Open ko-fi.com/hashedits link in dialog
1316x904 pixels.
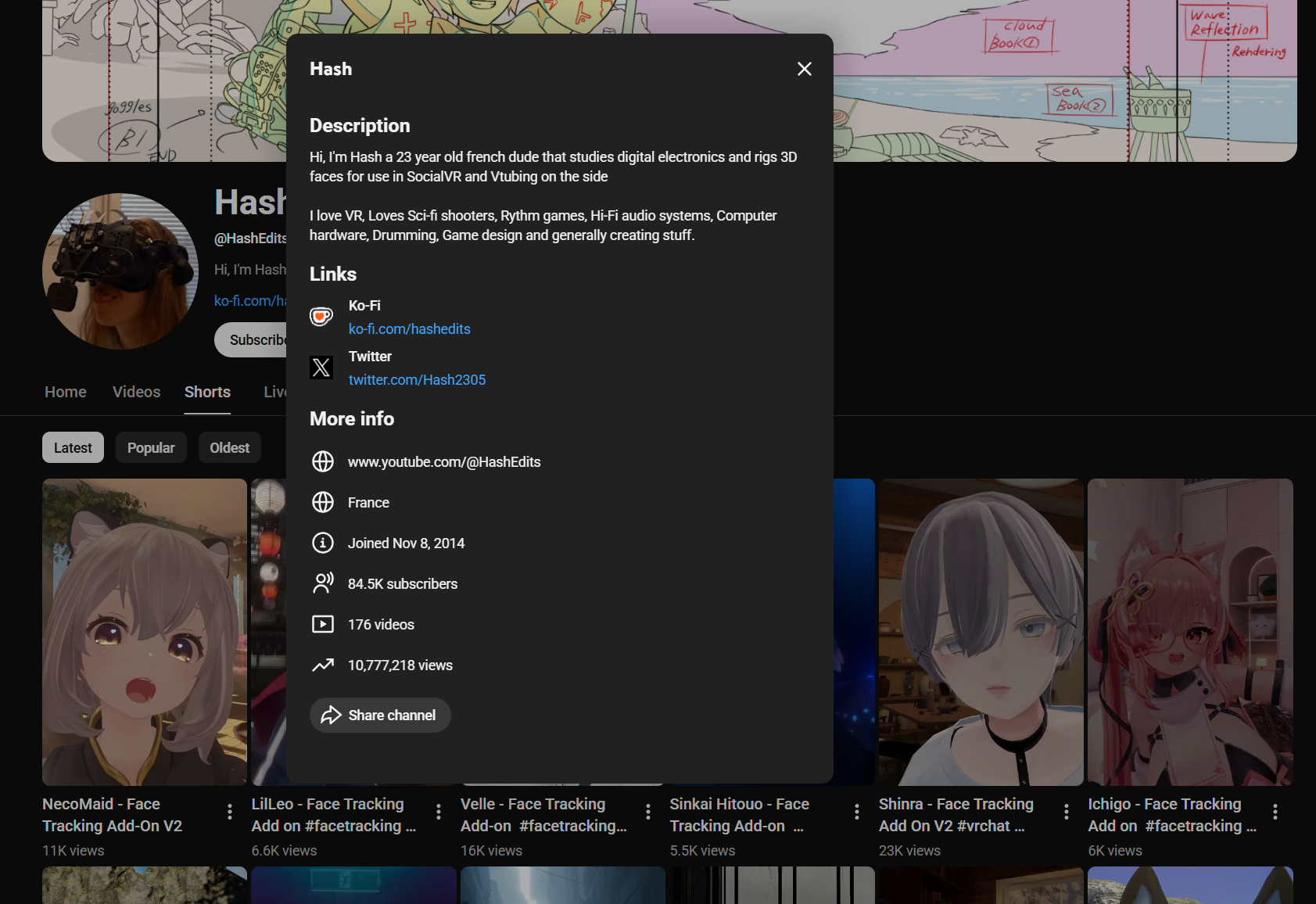click(410, 329)
